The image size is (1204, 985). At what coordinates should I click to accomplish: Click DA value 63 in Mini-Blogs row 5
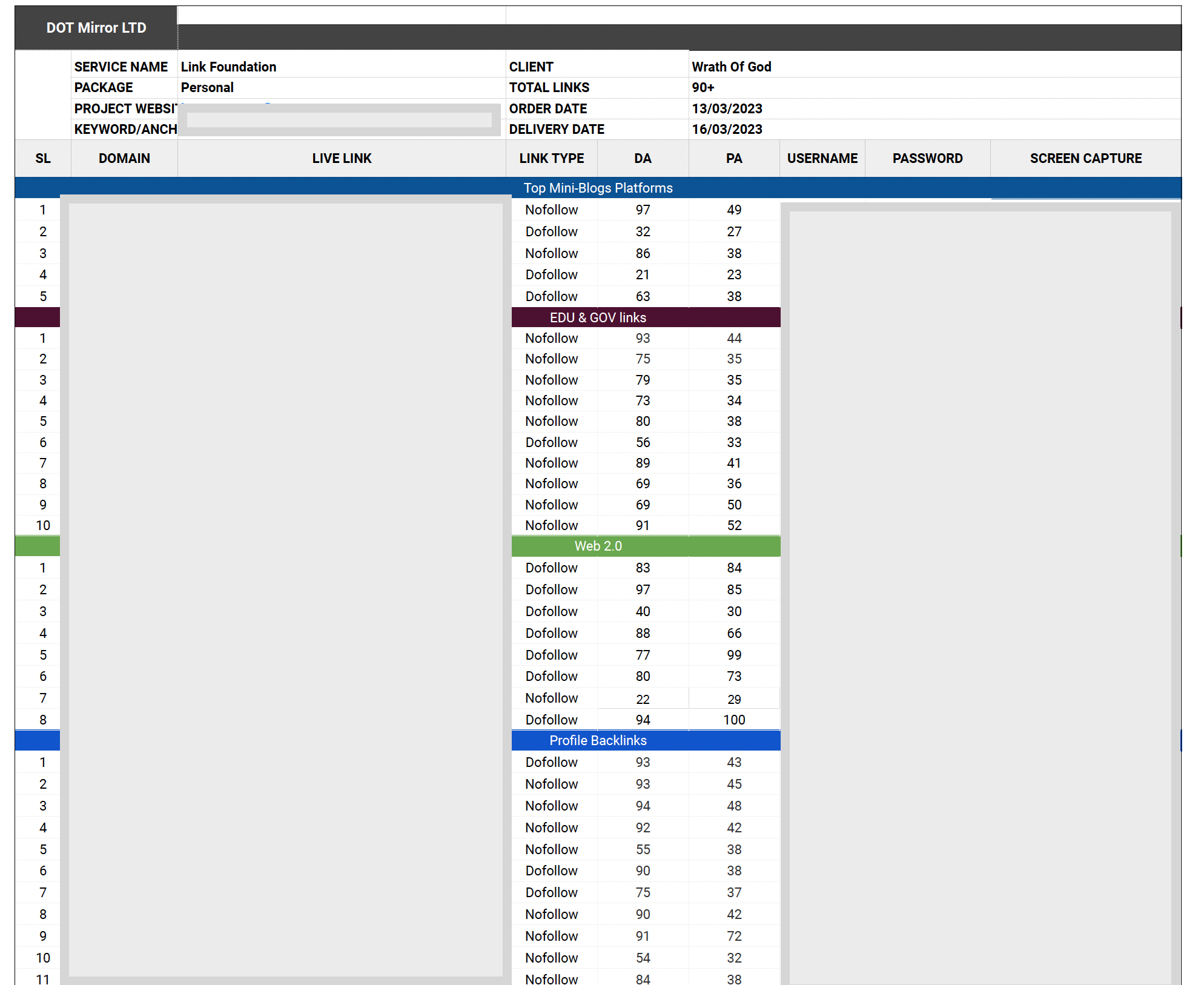click(x=643, y=296)
